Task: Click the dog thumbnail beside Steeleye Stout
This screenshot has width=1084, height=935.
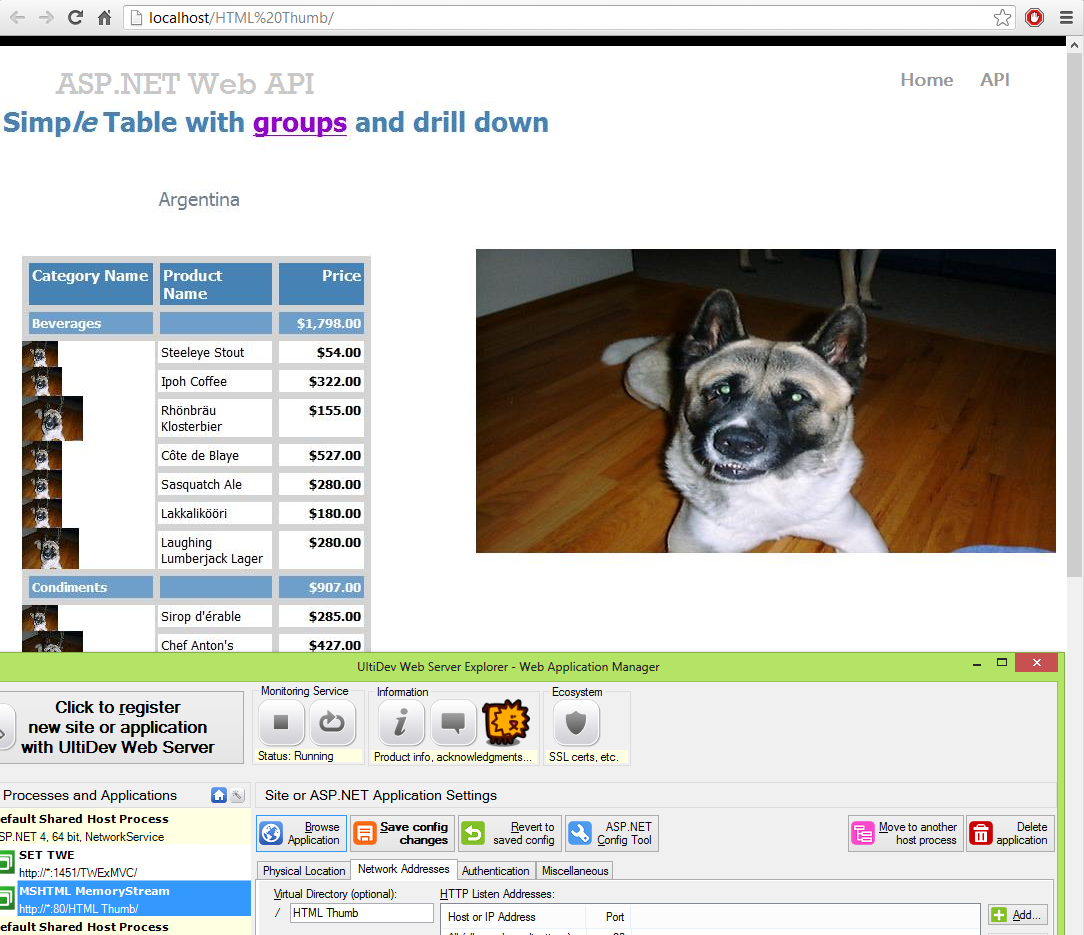Action: 40,353
